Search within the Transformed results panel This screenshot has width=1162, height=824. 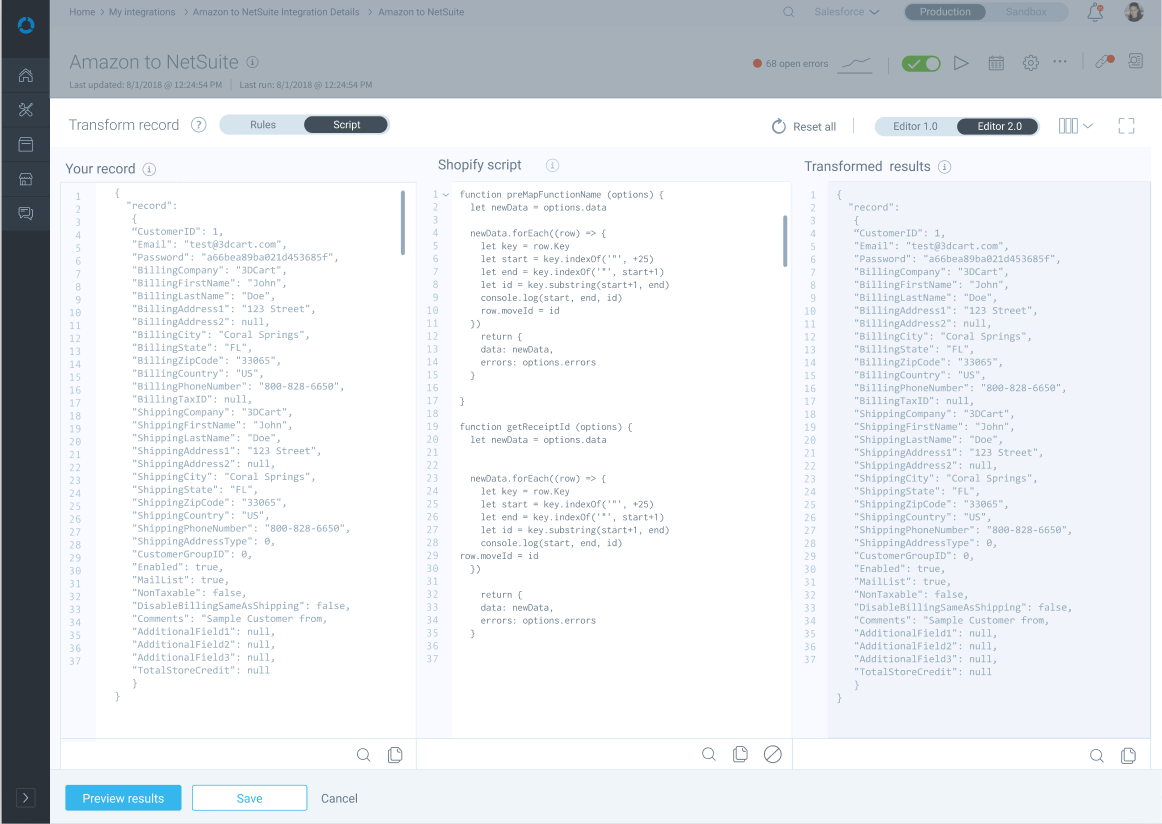pyautogui.click(x=1096, y=756)
